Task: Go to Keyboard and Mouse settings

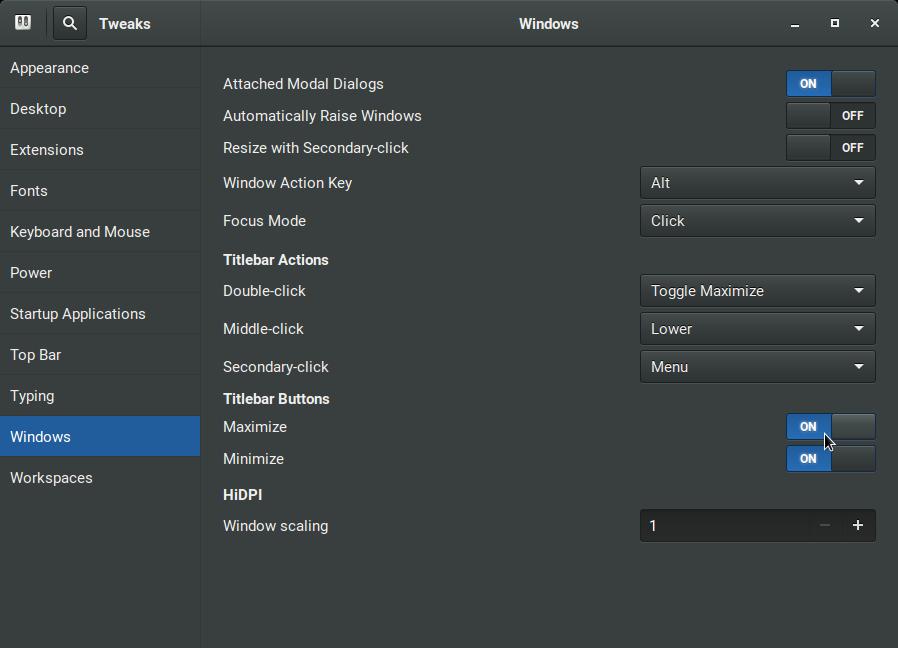Action: coord(80,232)
